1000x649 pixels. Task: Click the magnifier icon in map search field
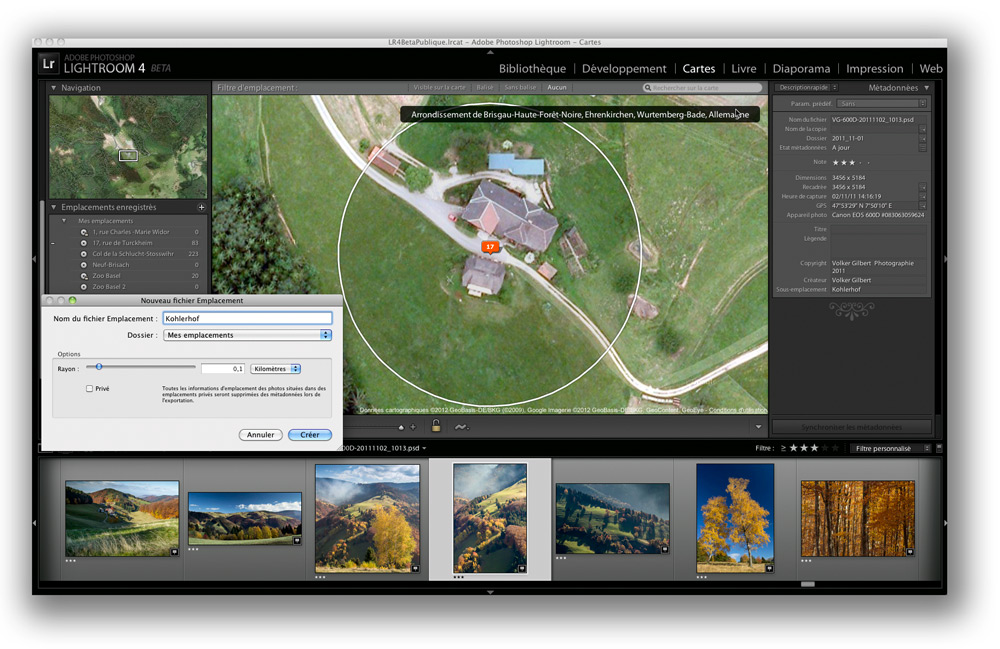click(648, 88)
